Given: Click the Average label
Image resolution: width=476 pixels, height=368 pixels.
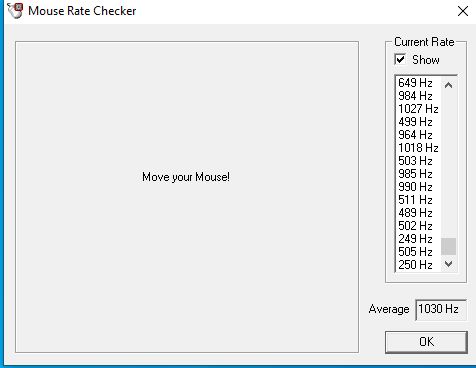Looking at the screenshot, I should pyautogui.click(x=389, y=309).
